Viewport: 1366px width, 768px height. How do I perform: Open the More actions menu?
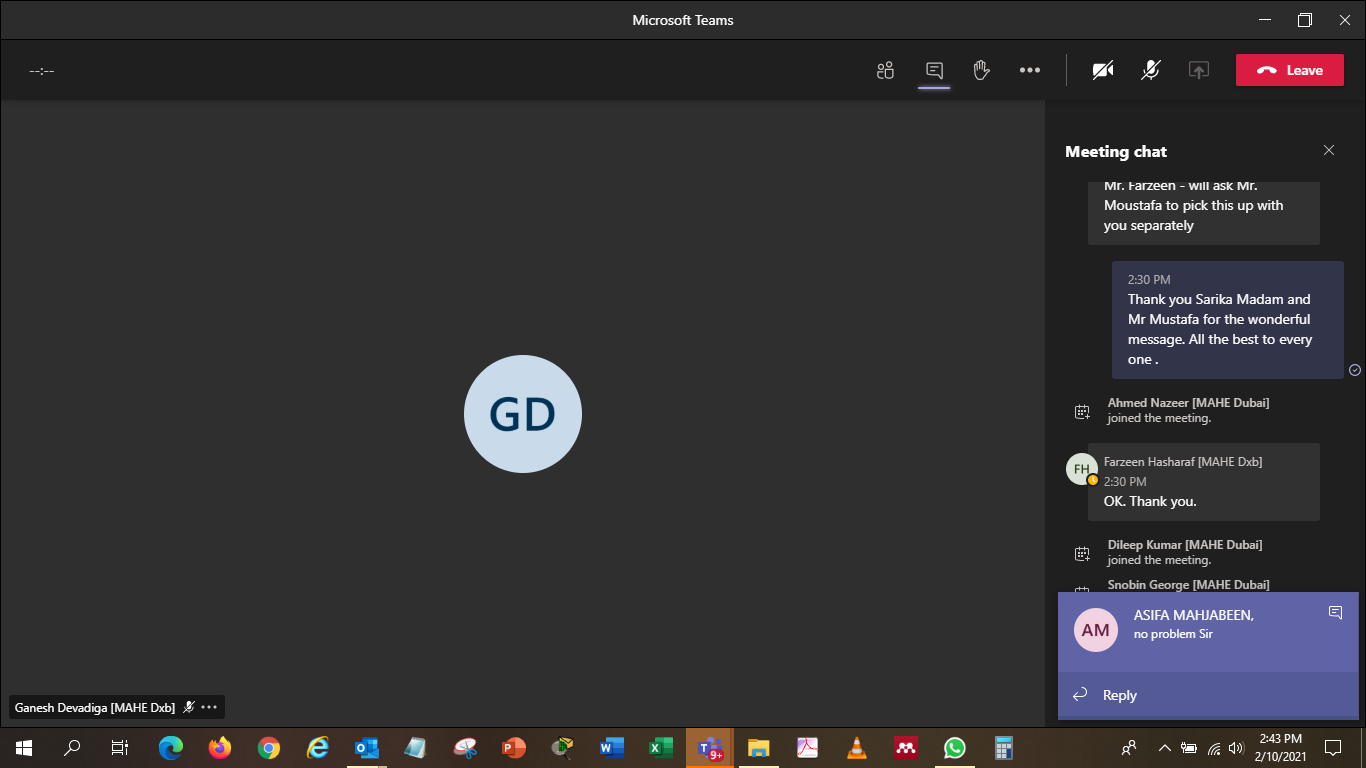point(1030,70)
